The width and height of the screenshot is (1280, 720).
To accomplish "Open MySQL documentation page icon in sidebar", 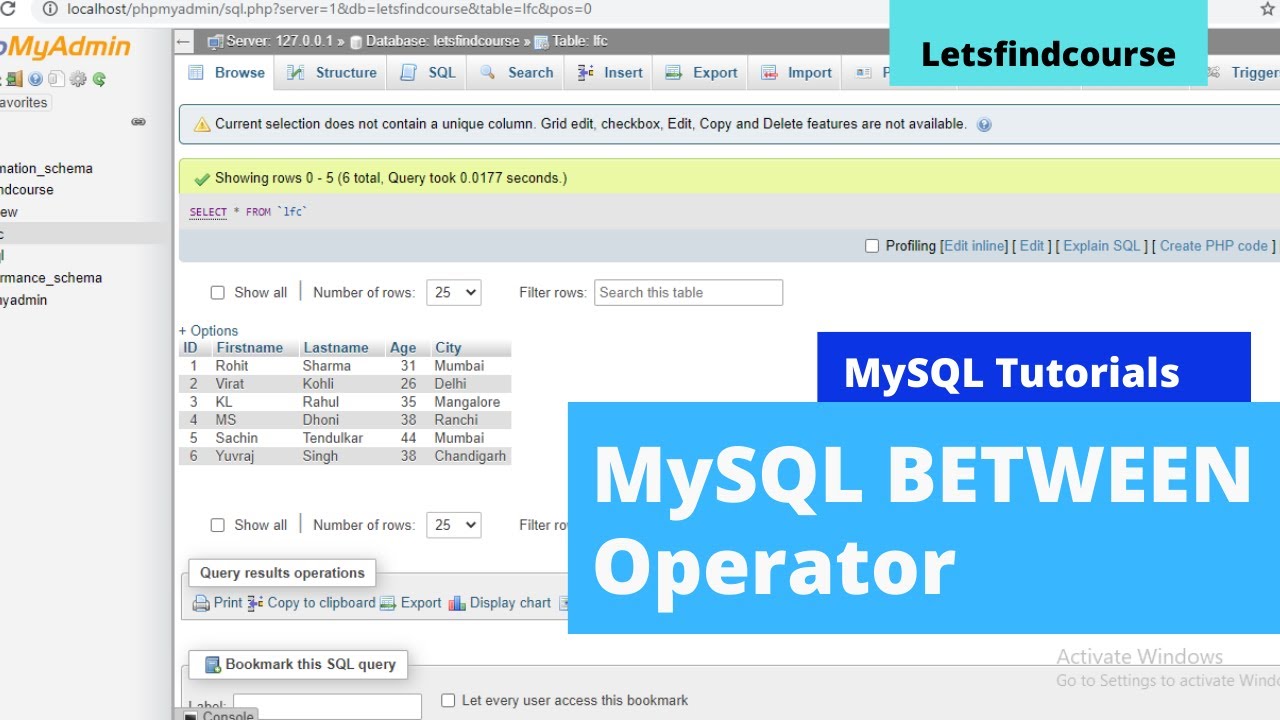I will point(56,79).
